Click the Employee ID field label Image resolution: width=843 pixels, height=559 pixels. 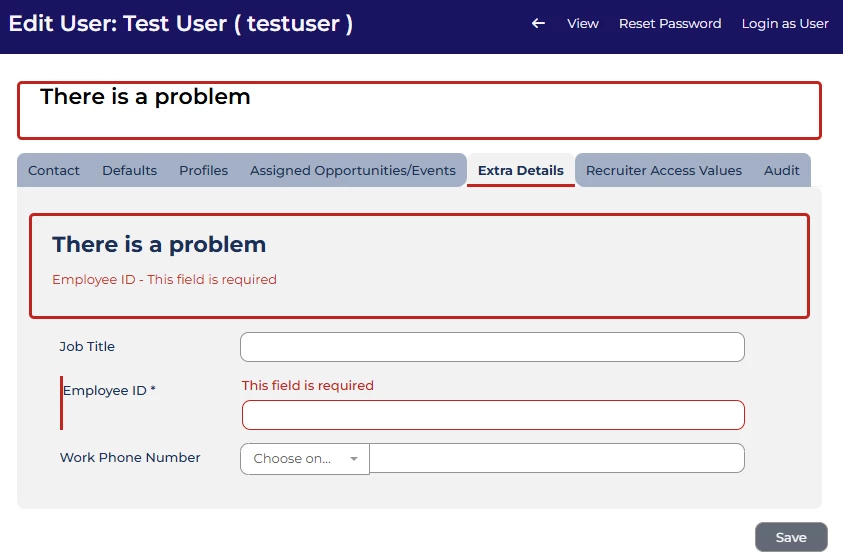tap(109, 390)
